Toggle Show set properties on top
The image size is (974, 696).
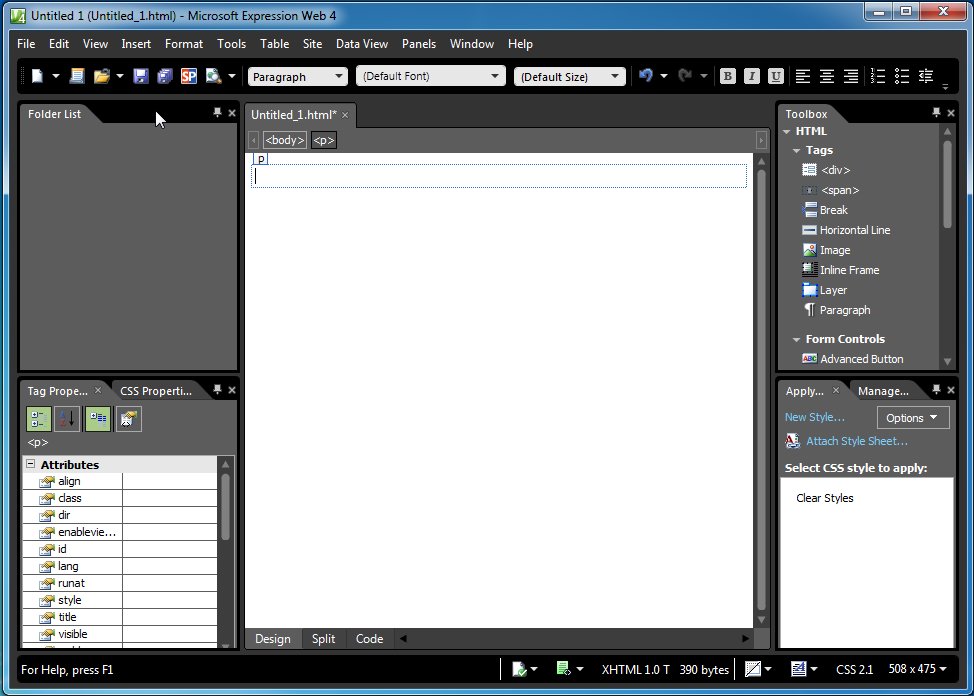pos(98,419)
